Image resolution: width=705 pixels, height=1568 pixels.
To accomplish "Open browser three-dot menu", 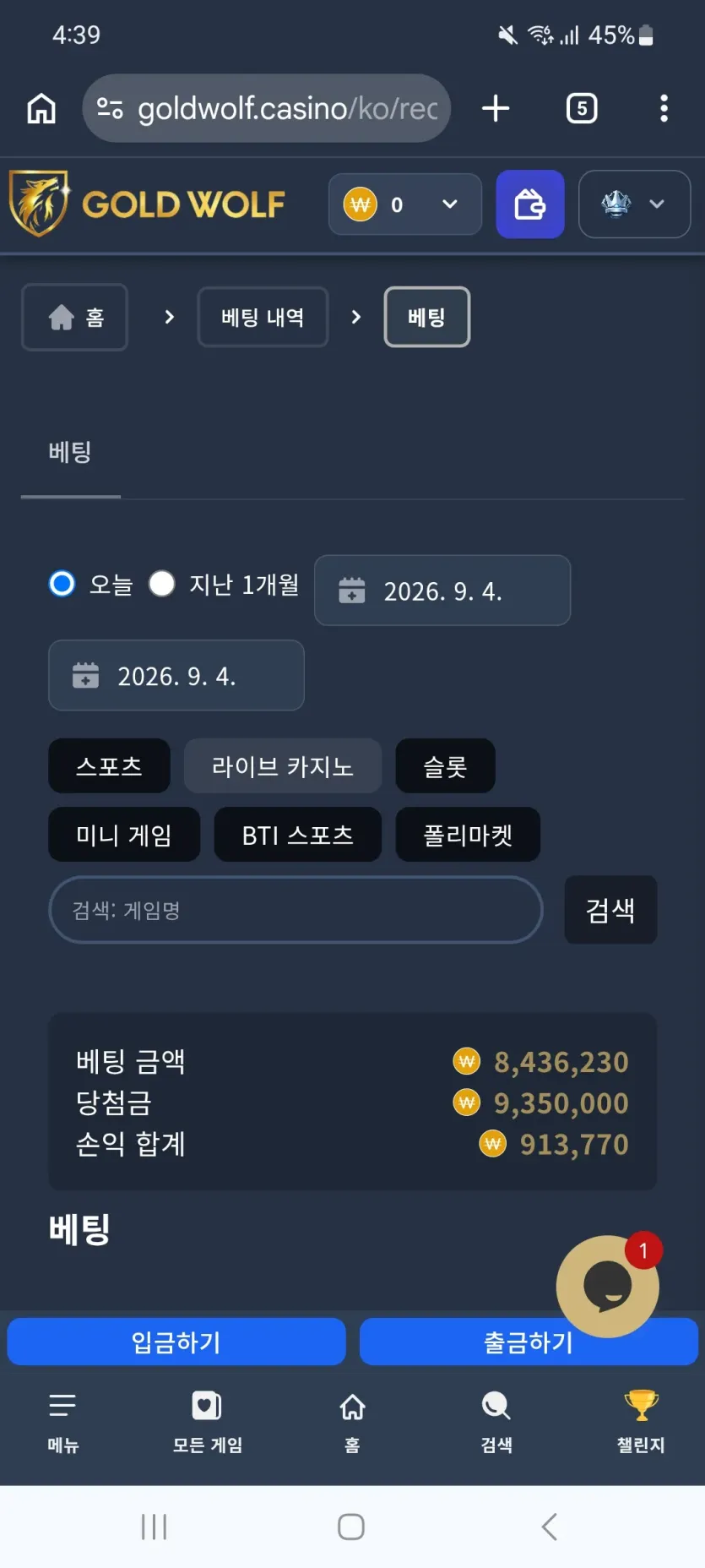I will (664, 108).
